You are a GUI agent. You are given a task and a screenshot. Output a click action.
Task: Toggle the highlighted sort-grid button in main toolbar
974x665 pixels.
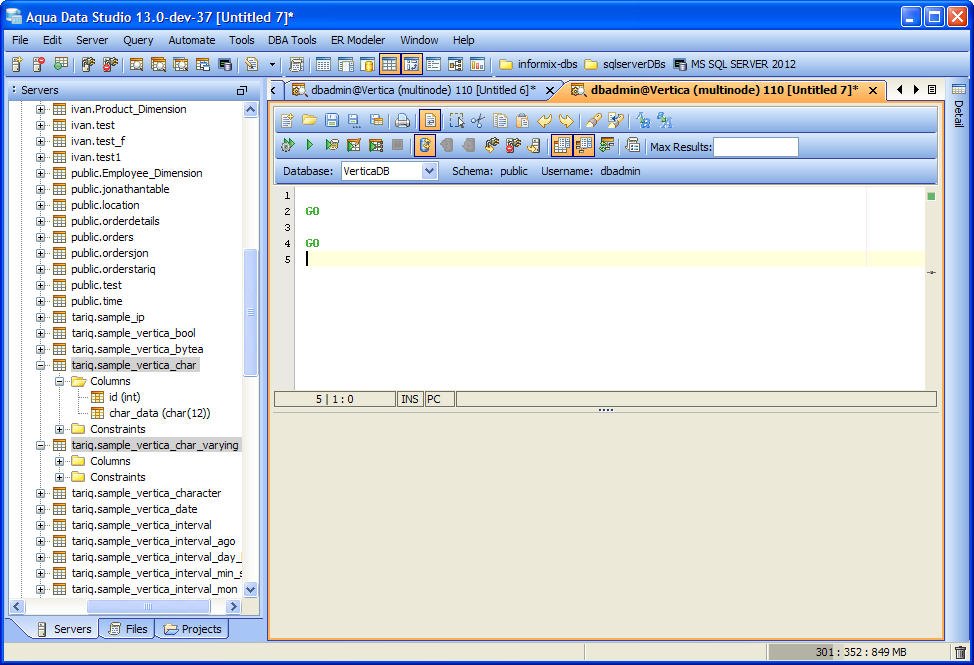tap(411, 64)
